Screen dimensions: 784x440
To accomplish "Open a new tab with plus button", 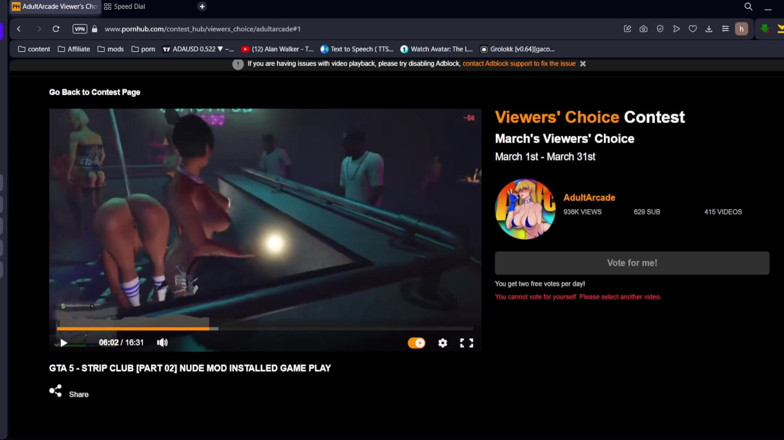I will click(202, 6).
